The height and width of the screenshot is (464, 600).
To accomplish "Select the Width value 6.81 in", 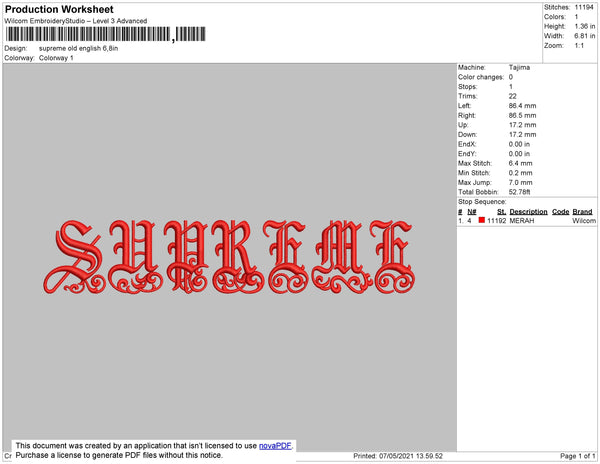I will (x=585, y=36).
